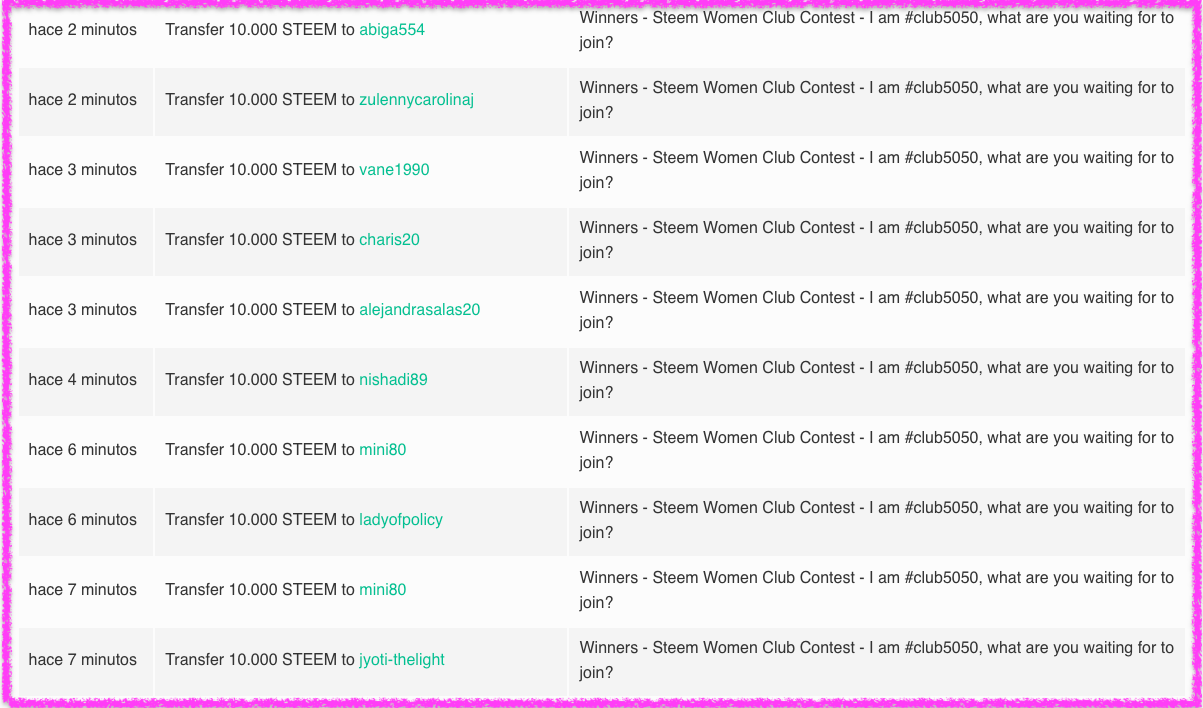Click the Winners memo for the nishadi89 transfer
This screenshot has height=708, width=1203.
(877, 380)
